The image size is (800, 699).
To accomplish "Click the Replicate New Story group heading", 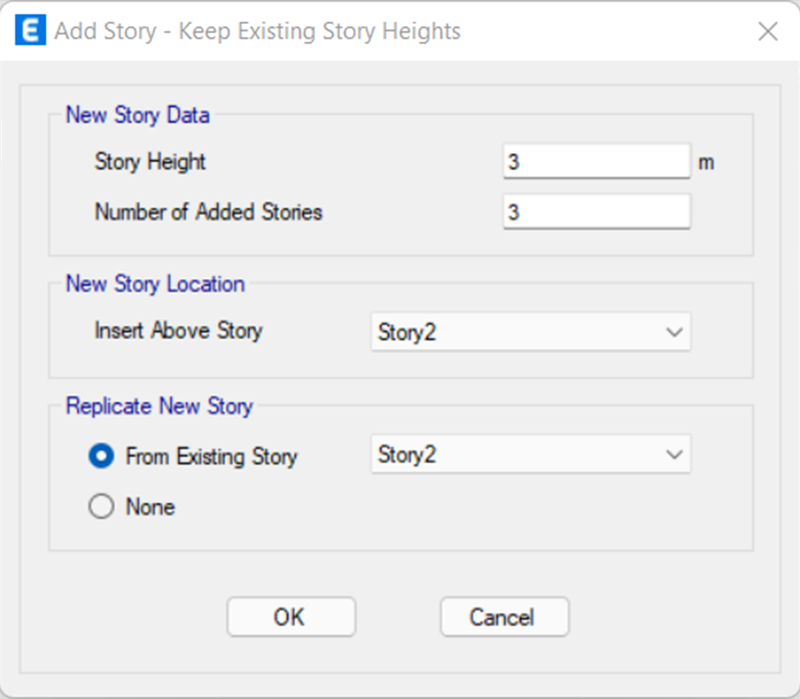I will [x=159, y=407].
